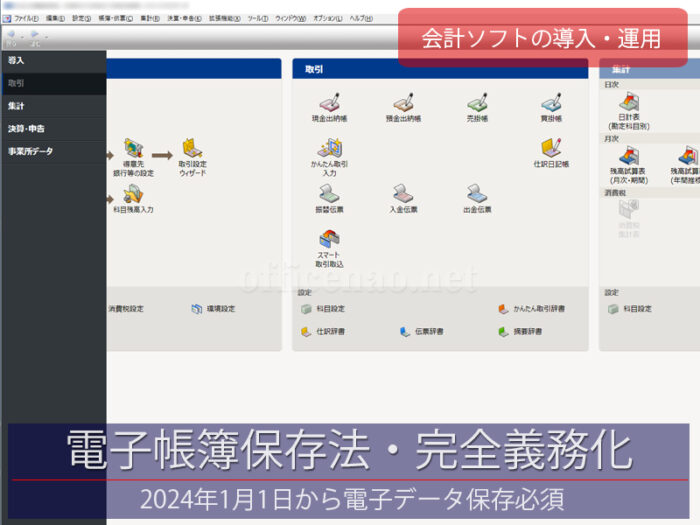Open the ウィンドウ menu
Viewport: 700px width, 525px height.
[290, 18]
